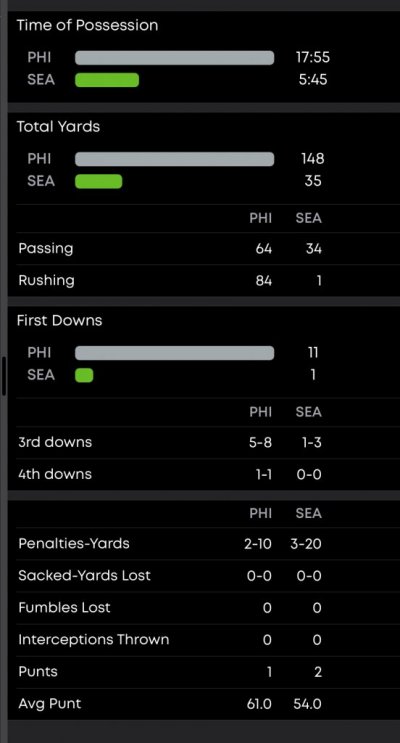Click the green SEA possession bar
This screenshot has height=743, width=400.
click(107, 80)
